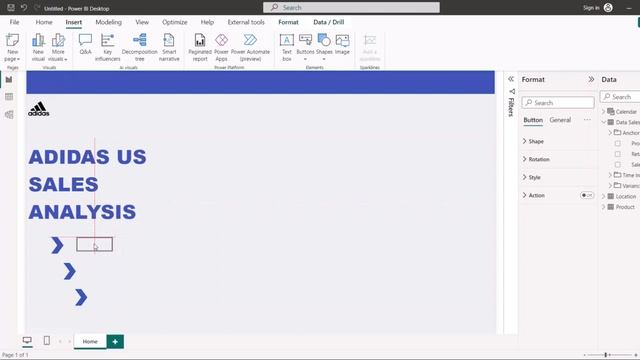Click the adidas logo image
Image resolution: width=640 pixels, height=360 pixels.
click(39, 109)
